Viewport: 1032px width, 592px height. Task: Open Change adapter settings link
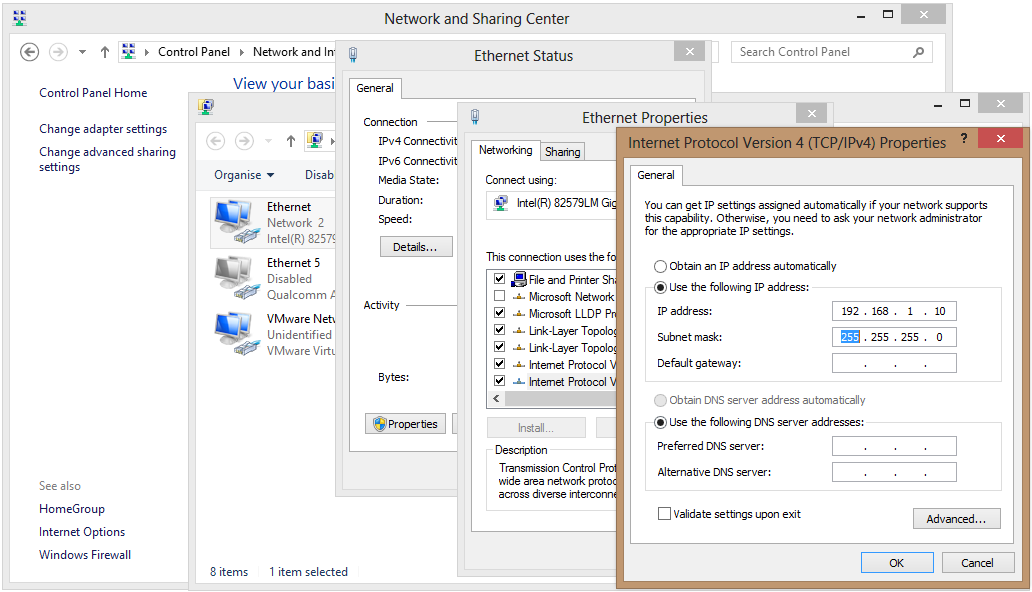(103, 129)
